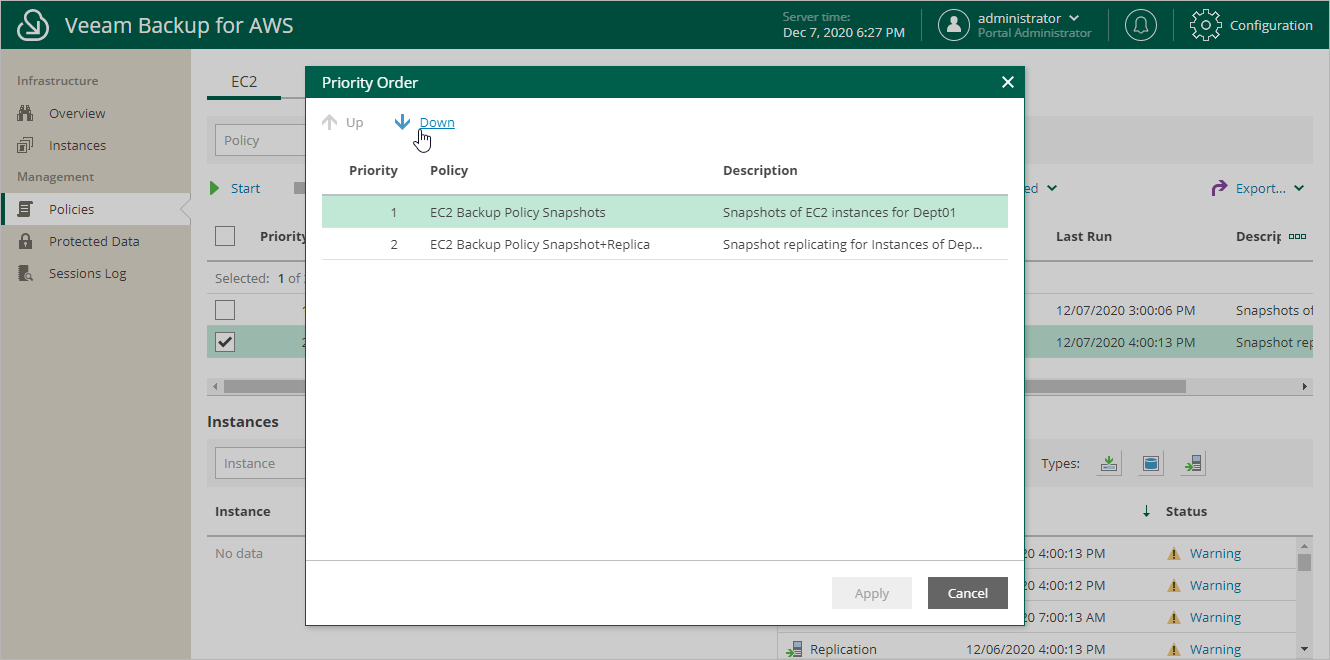The width and height of the screenshot is (1330, 660).
Task: Open the Warning link for the 7:00:13 AM session
Action: pos(1215,617)
